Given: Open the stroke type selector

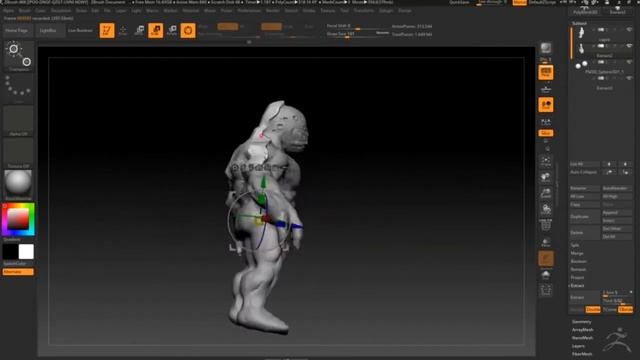Looking at the screenshot, I should point(18,88).
